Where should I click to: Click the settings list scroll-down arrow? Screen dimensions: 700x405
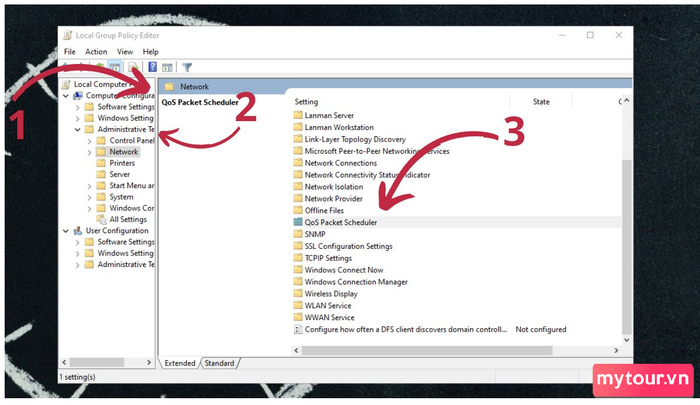point(626,340)
